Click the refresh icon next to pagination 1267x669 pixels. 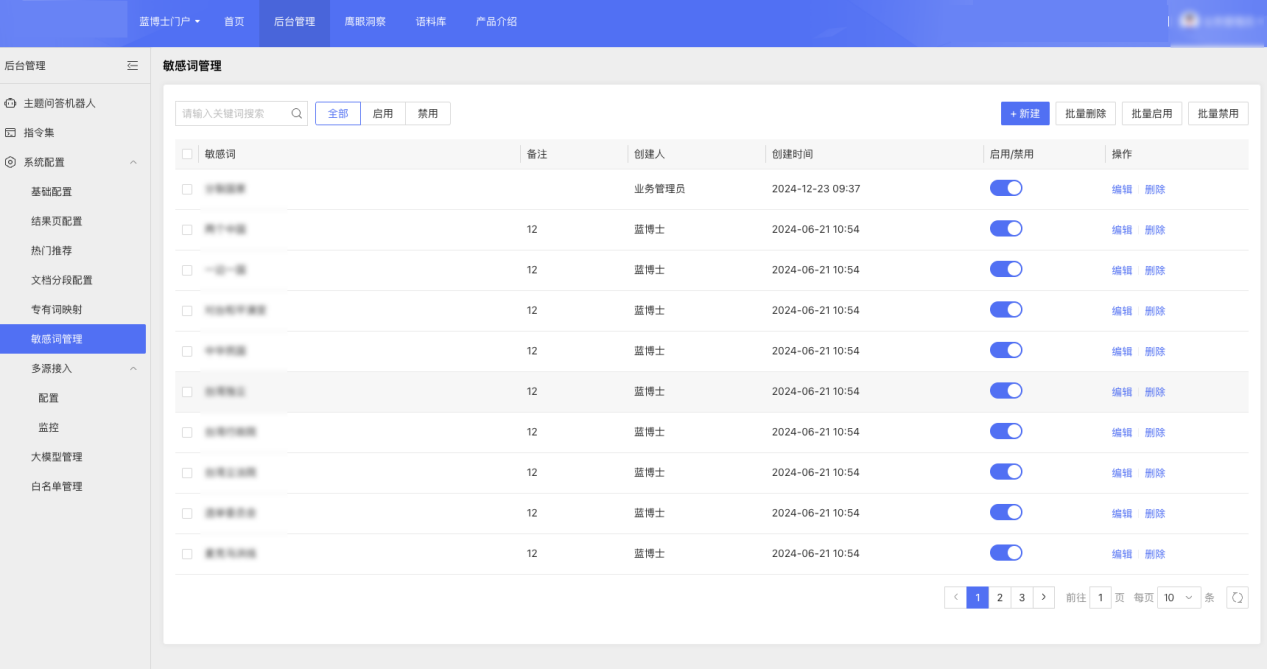coord(1237,598)
